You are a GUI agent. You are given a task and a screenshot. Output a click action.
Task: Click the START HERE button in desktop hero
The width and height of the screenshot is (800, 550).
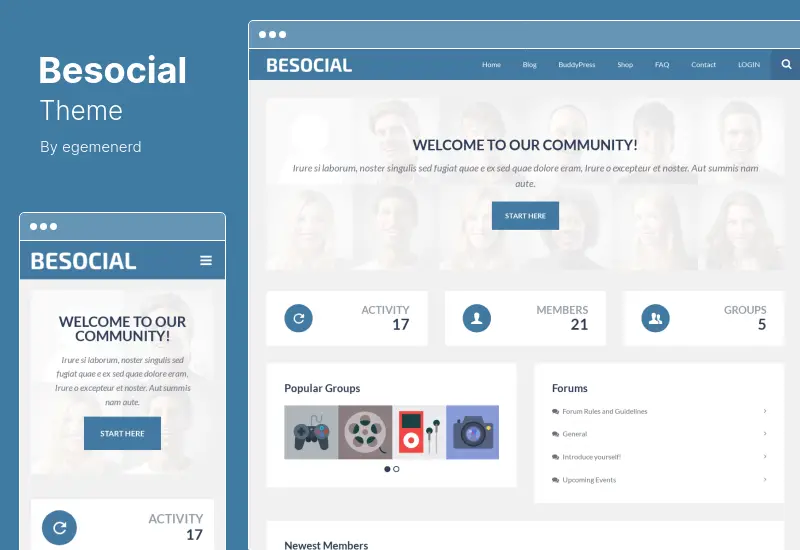pos(525,216)
